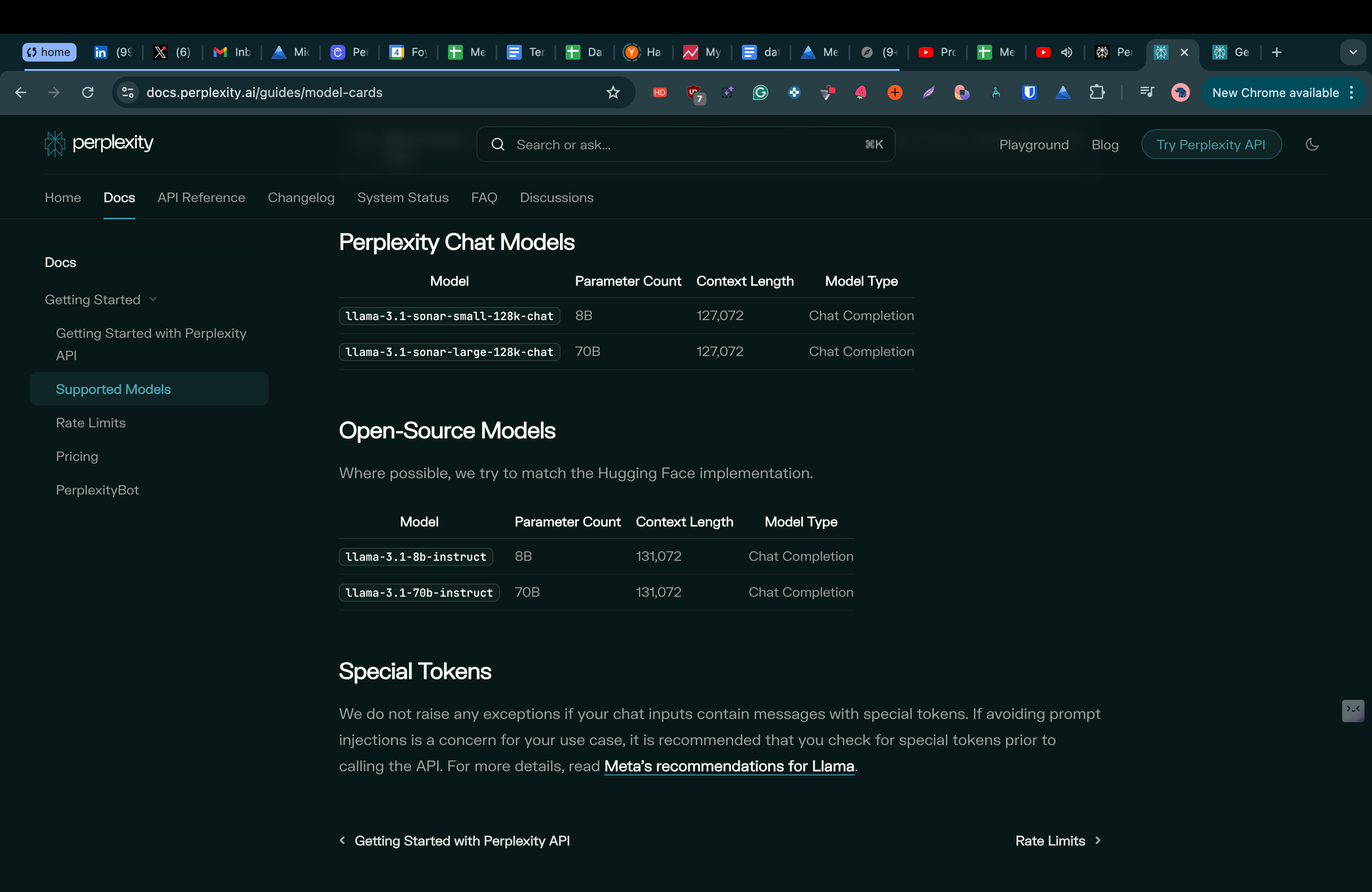Viewport: 1372px width, 892px height.
Task: Click the previous page chevron at bottom
Action: pyautogui.click(x=343, y=840)
